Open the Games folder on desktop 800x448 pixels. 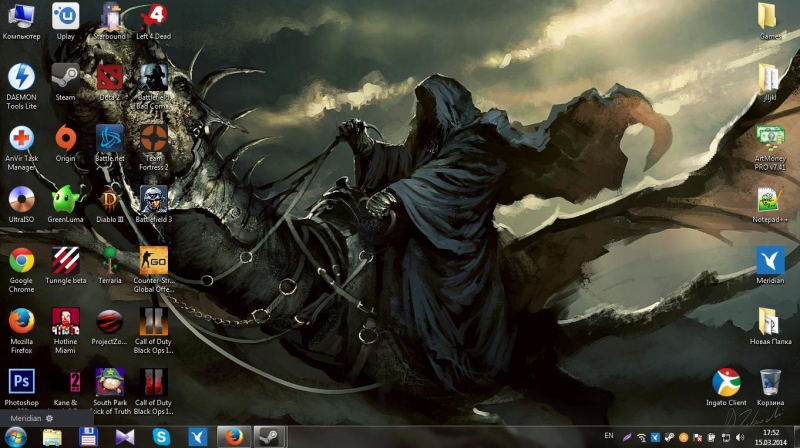click(x=769, y=21)
